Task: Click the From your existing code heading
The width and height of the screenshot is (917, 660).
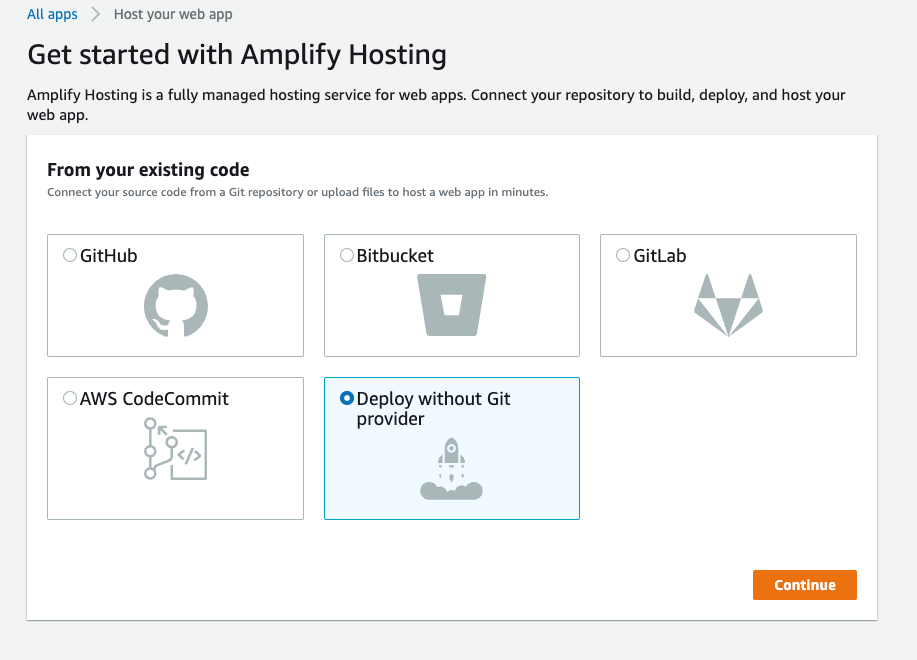Action: (x=147, y=169)
